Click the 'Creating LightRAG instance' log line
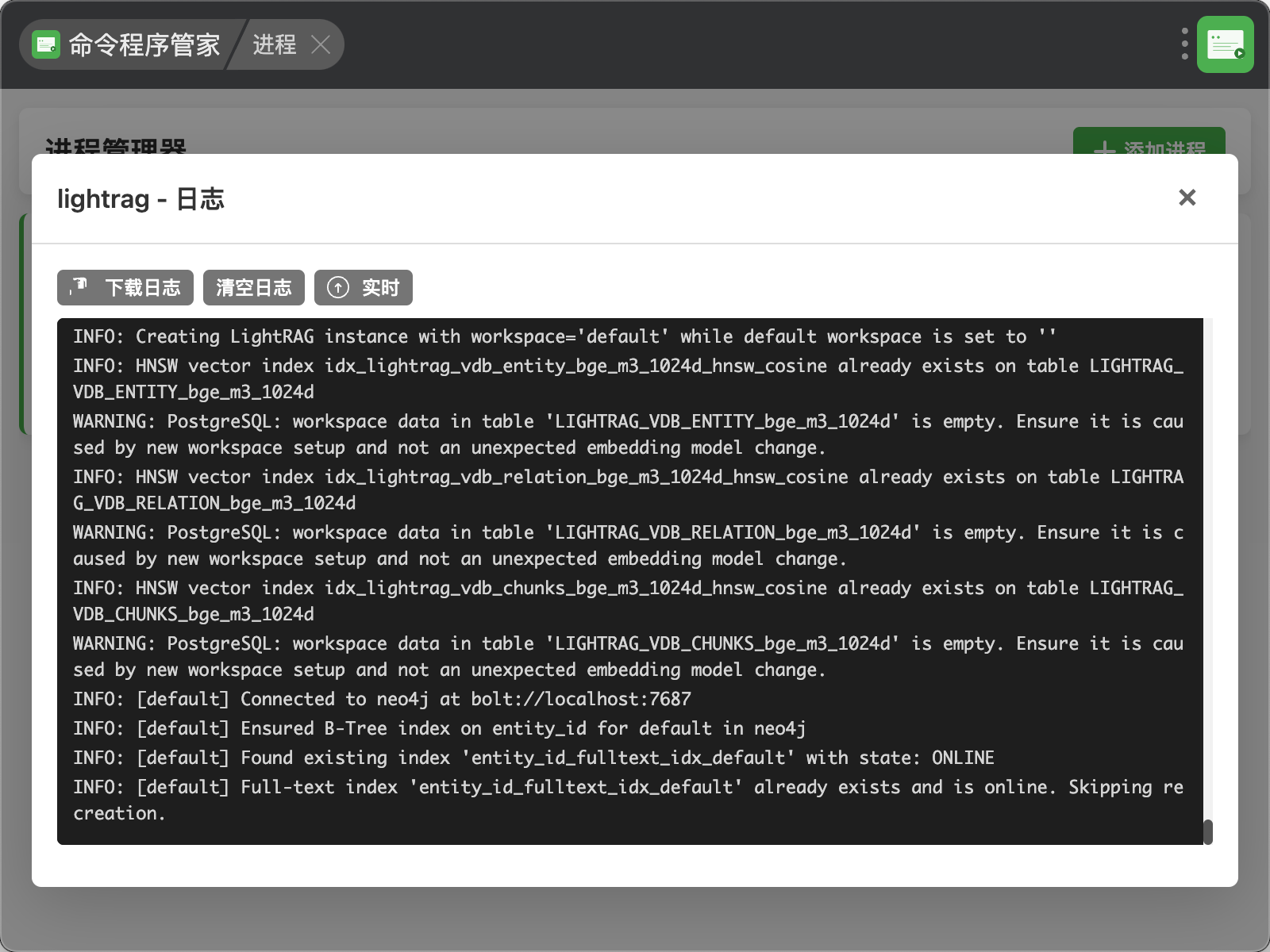 click(565, 336)
